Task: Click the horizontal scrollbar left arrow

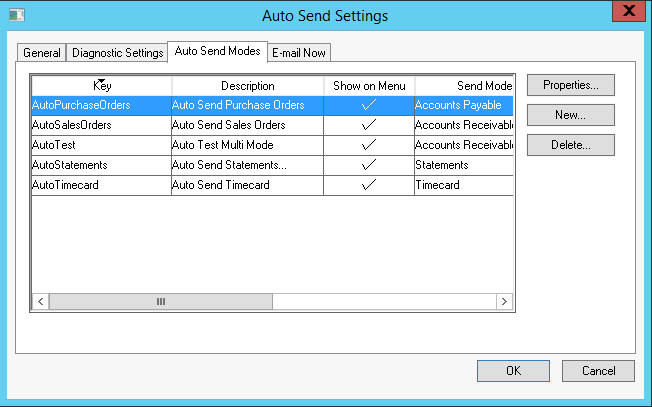Action: click(41, 301)
